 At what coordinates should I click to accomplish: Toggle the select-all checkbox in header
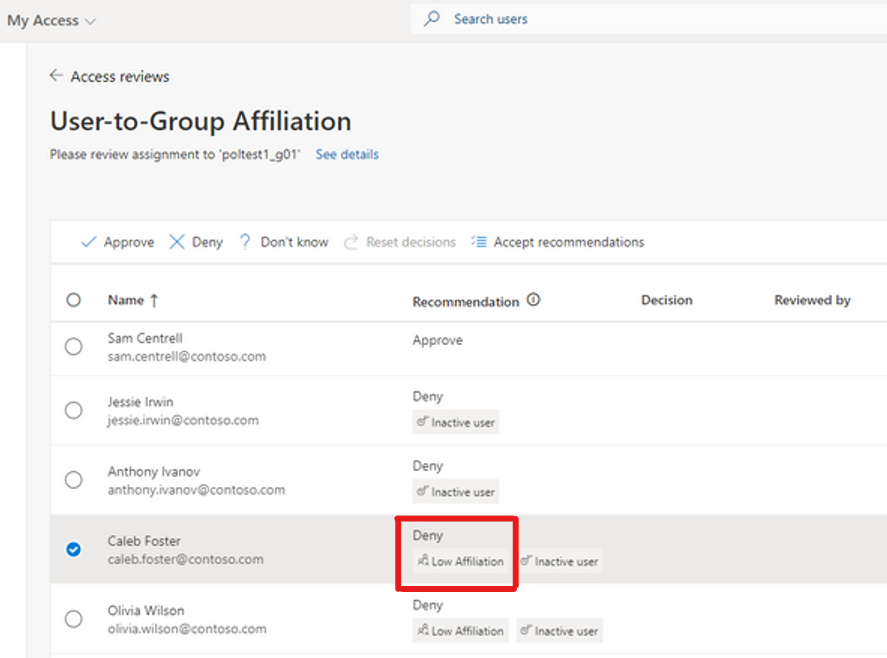[74, 300]
